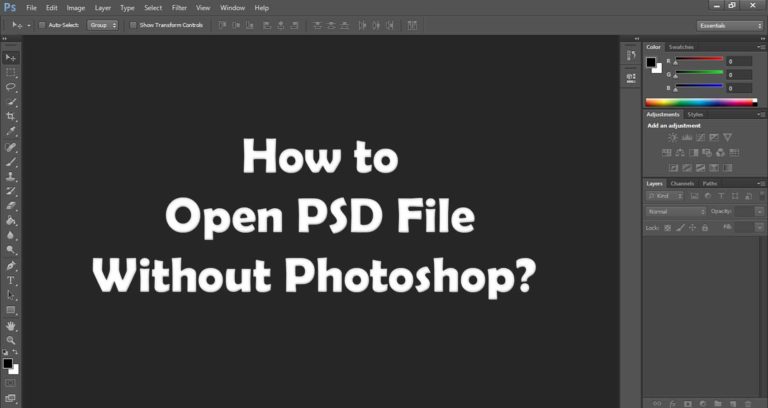
Task: Open the History panel icon in the dock
Action: 631,55
